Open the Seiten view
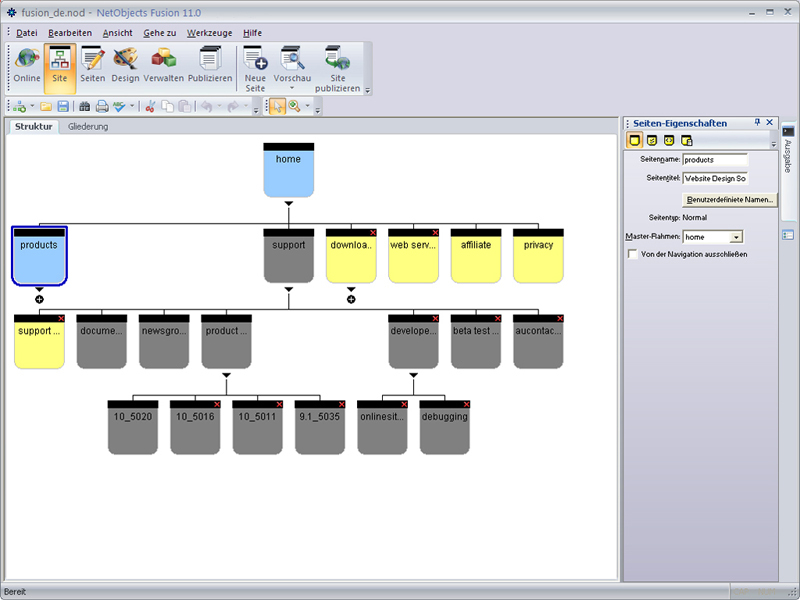This screenshot has height=600, width=800. point(92,65)
